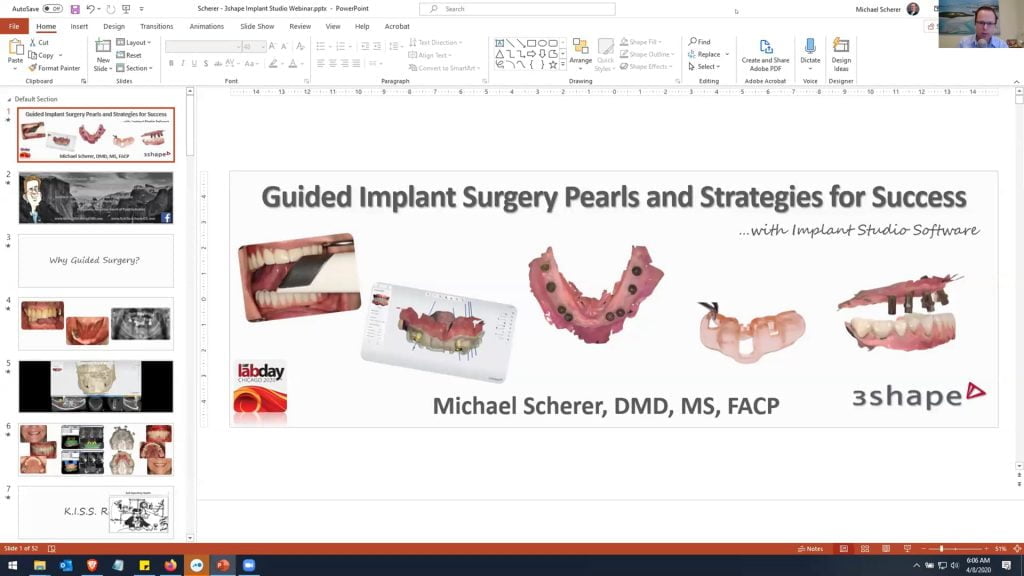Click the Reset slide button
The height and width of the screenshot is (576, 1024).
click(129, 55)
